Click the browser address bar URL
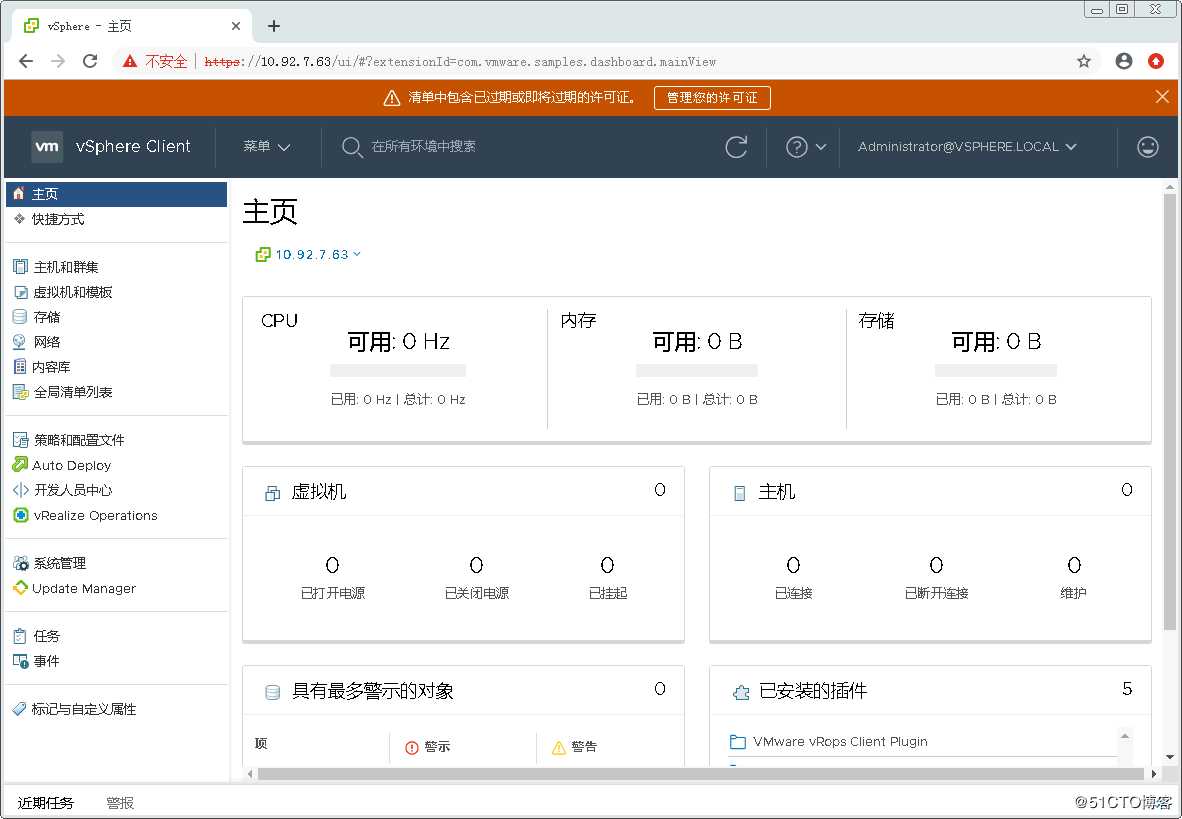1182x819 pixels. tap(460, 62)
